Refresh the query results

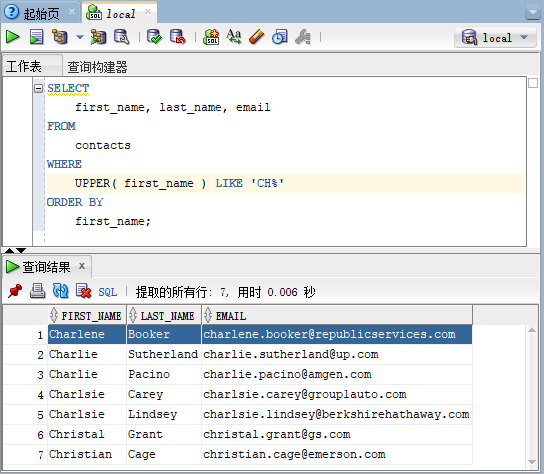[x=60, y=291]
